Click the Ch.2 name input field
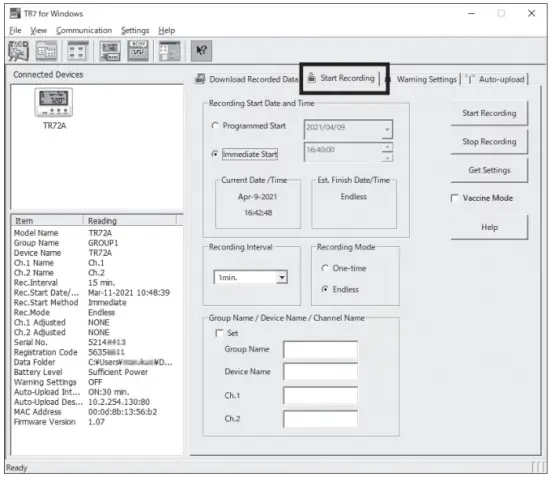This screenshot has height=477, width=550. coord(321,419)
